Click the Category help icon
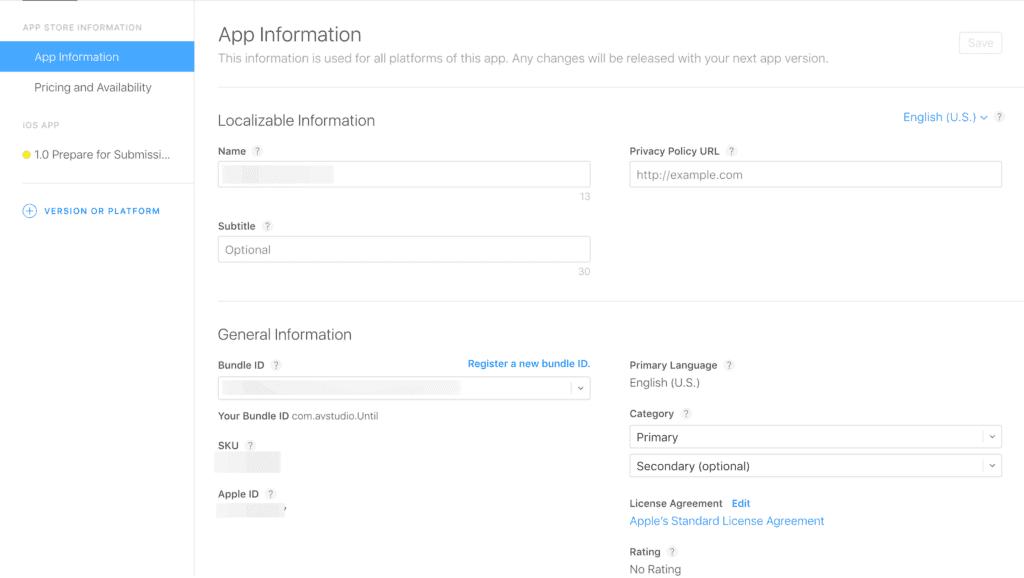 click(x=686, y=414)
